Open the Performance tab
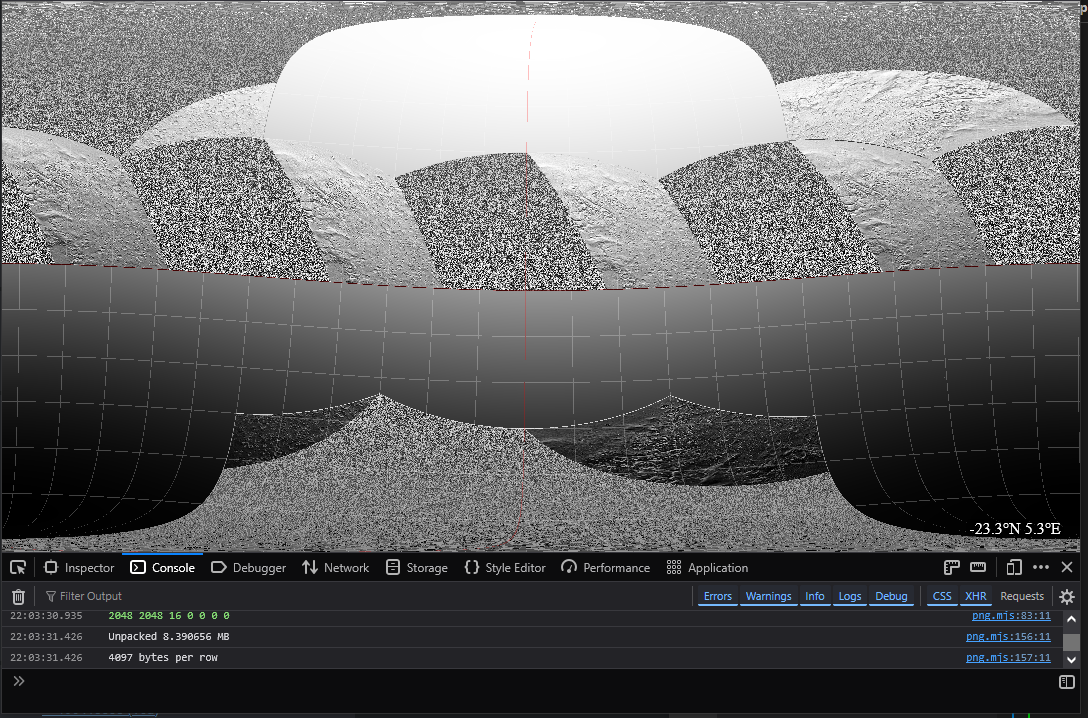This screenshot has width=1088, height=718. (x=606, y=567)
